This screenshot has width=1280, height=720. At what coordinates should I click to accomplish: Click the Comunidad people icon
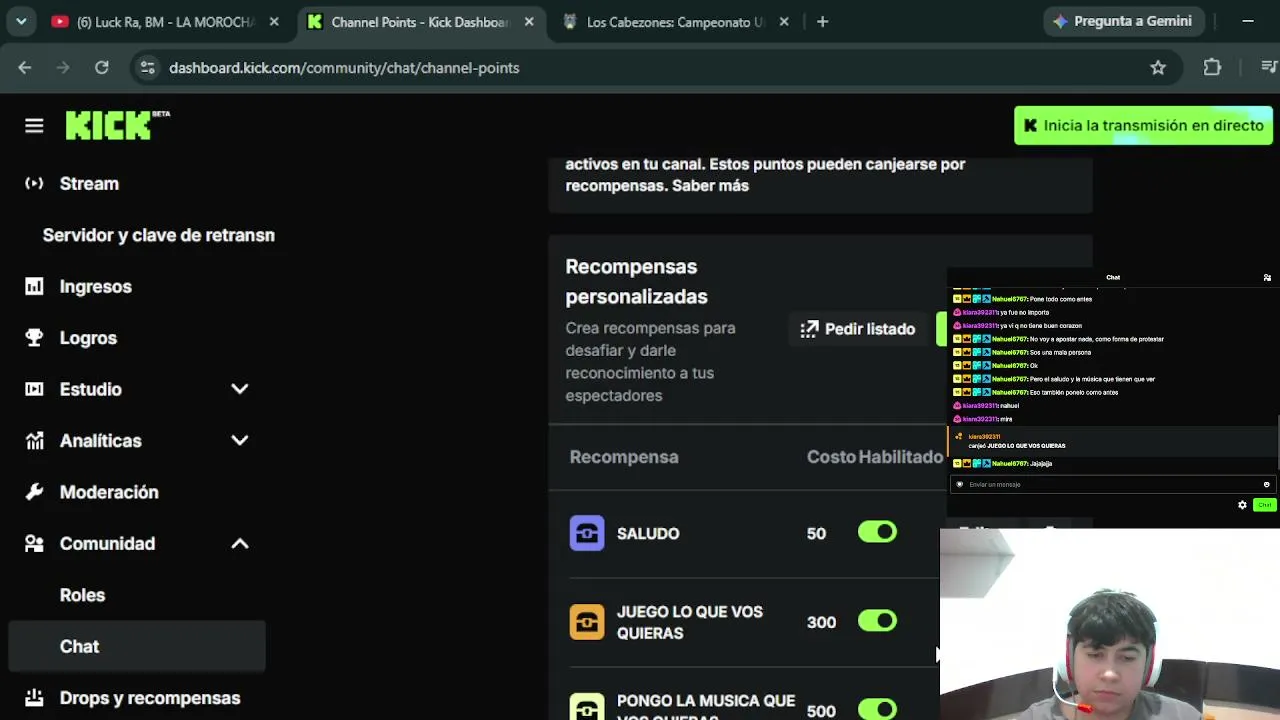point(34,544)
